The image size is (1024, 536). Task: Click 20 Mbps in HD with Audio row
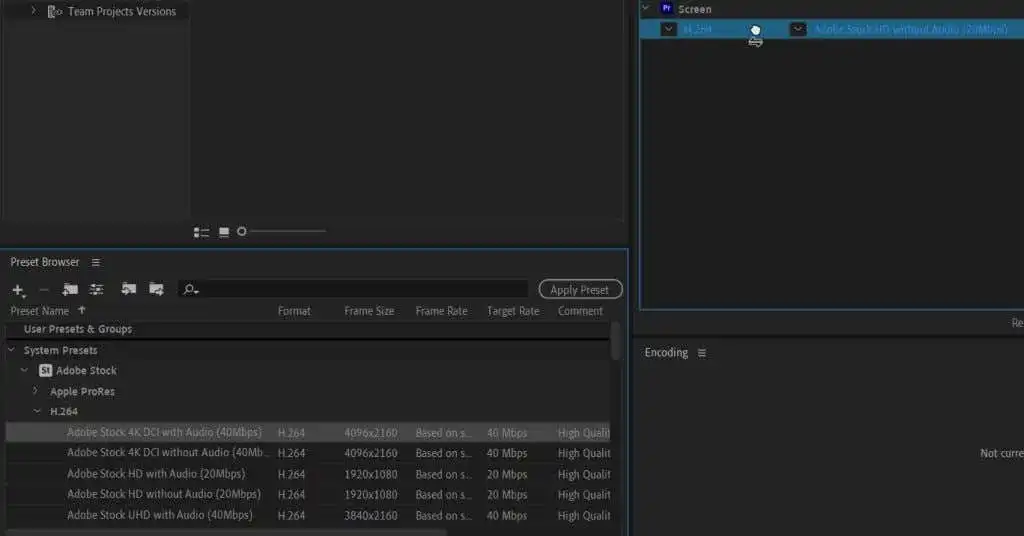click(507, 475)
